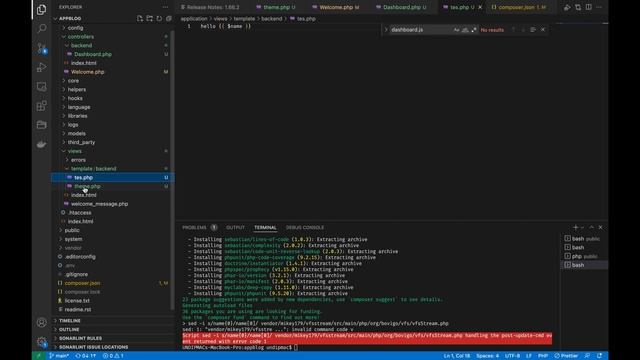Click the main branch in status bar
640x360 pixels.
point(59,356)
